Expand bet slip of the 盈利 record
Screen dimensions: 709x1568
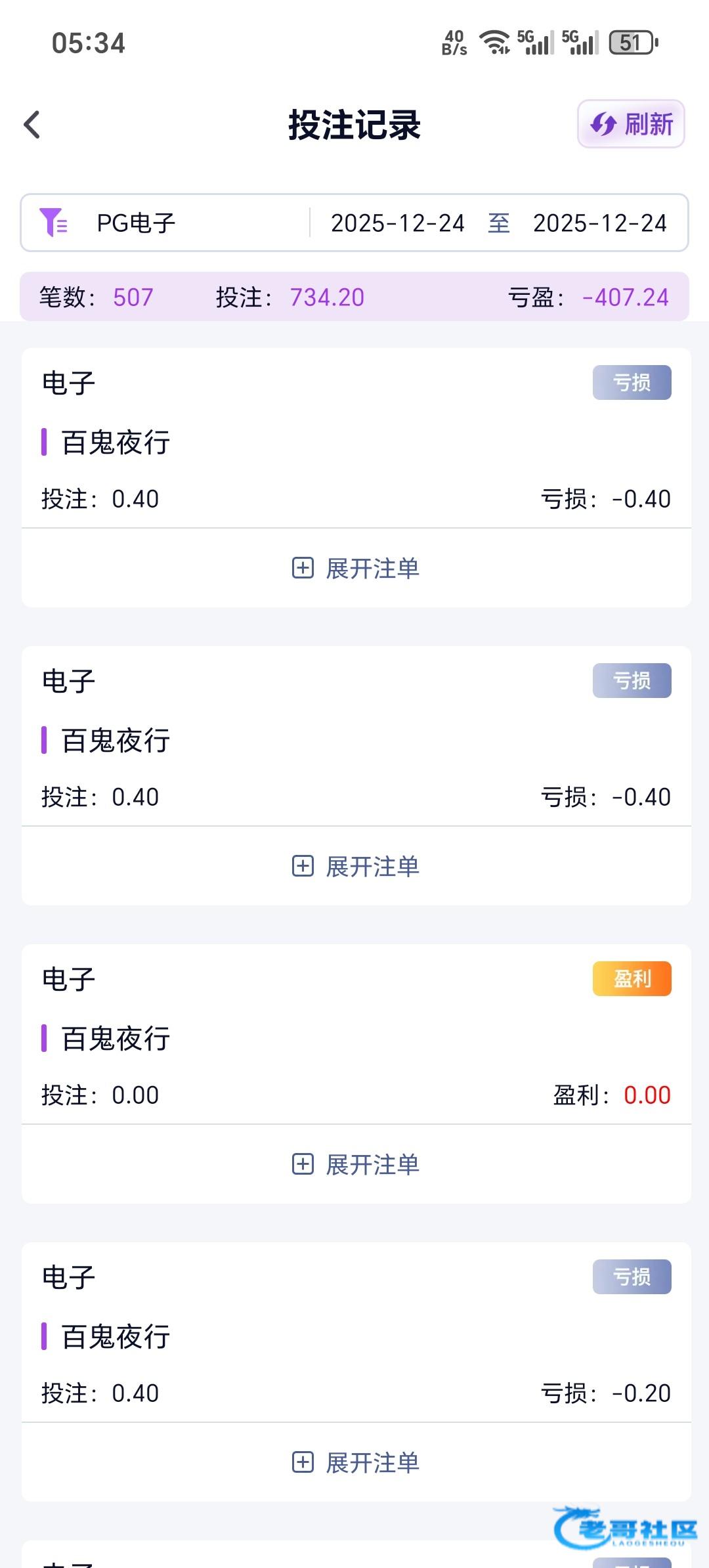coord(356,1164)
